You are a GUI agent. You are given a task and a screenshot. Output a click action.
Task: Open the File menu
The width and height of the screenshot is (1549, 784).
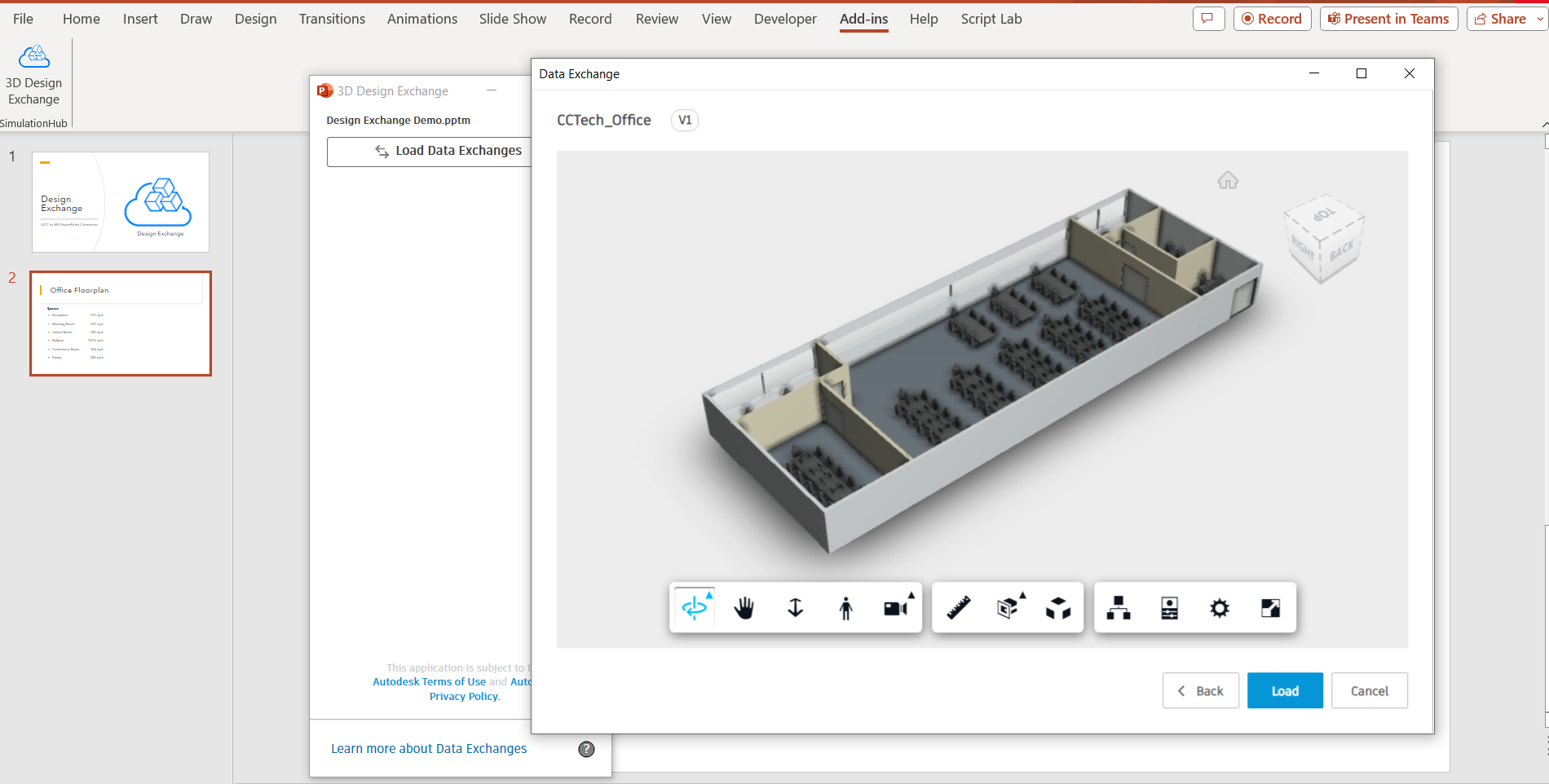(x=23, y=19)
